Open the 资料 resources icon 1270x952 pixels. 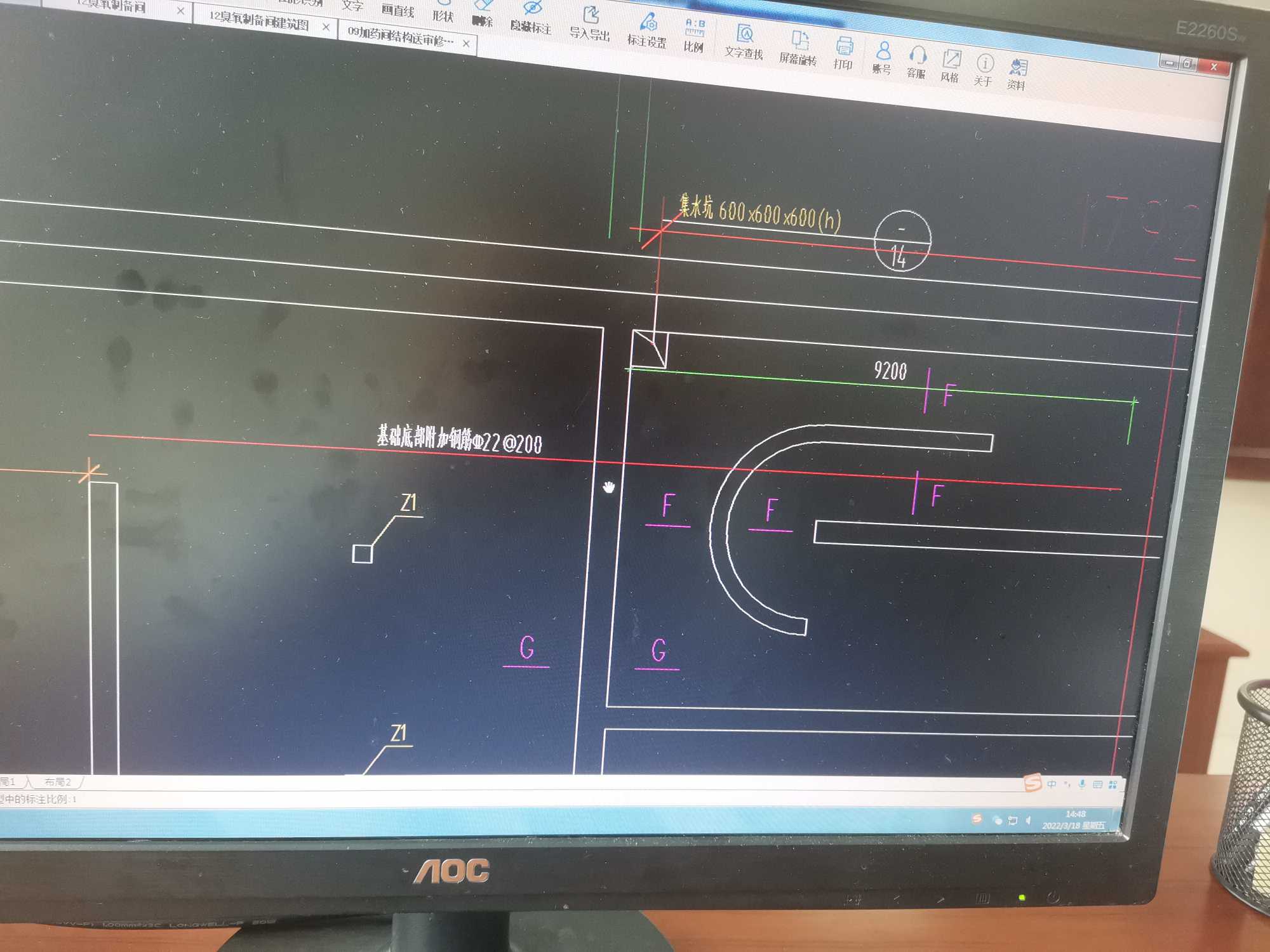(1017, 75)
